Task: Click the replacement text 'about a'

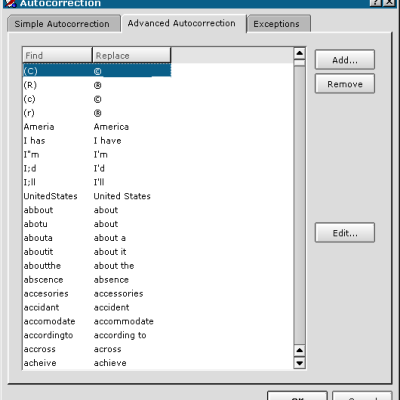Action: (x=110, y=238)
